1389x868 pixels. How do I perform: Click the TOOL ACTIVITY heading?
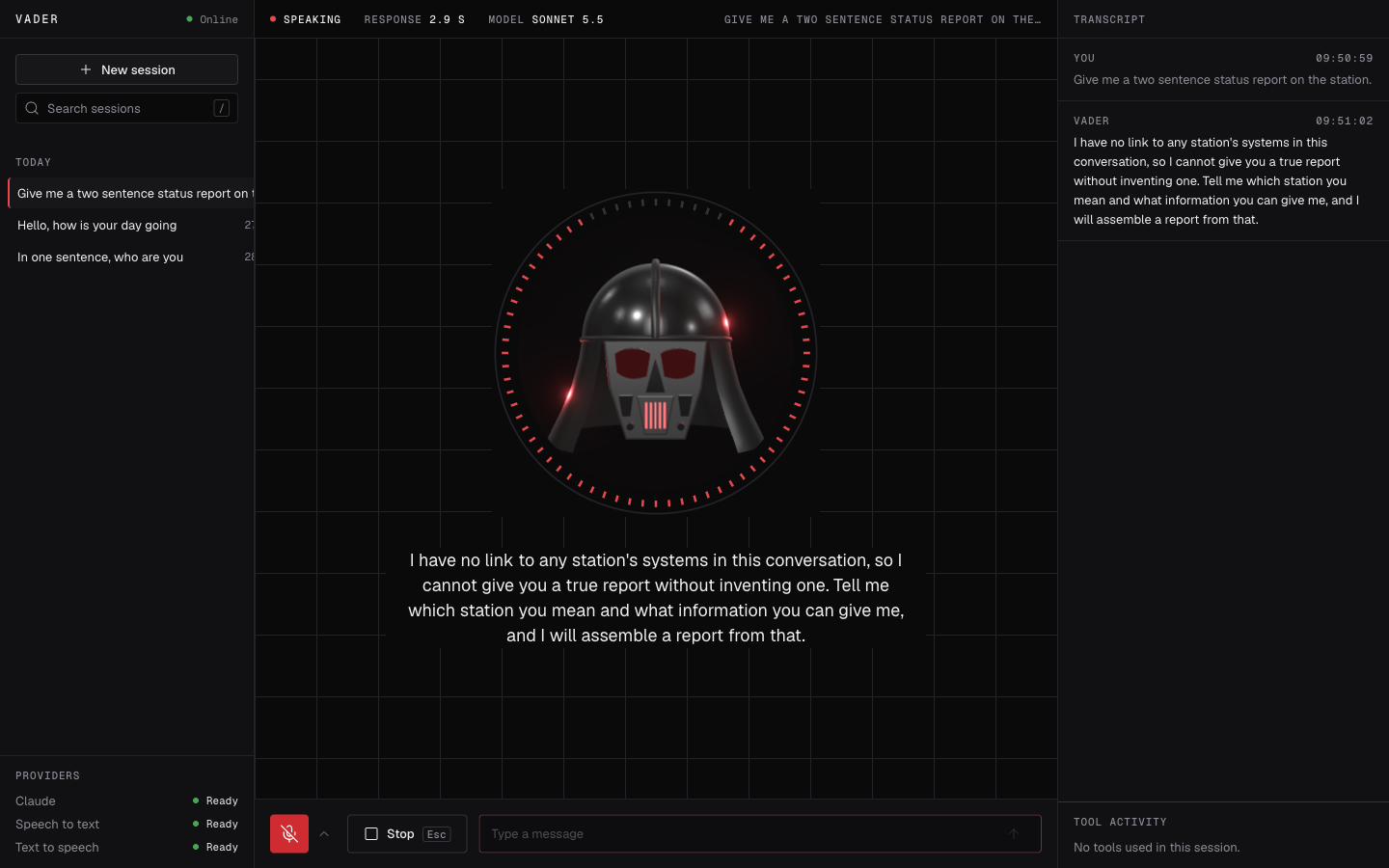pos(1120,822)
